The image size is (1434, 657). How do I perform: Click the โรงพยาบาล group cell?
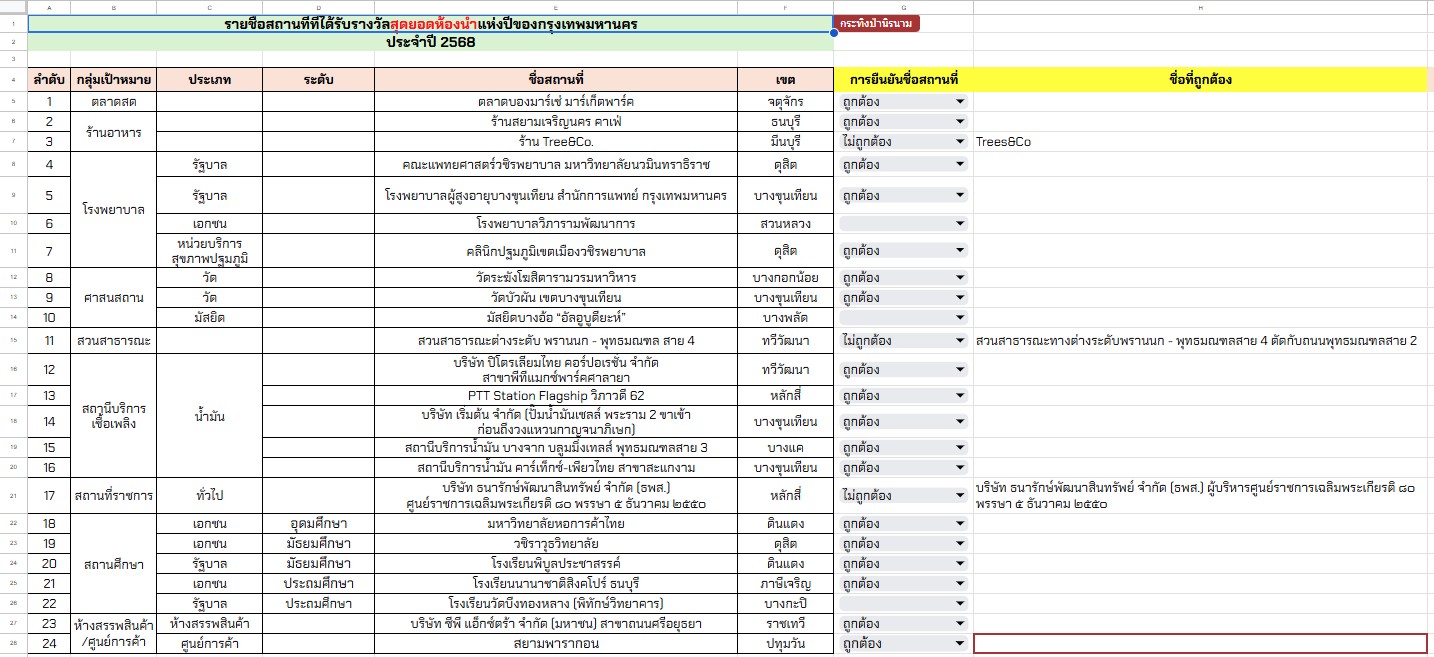113,210
